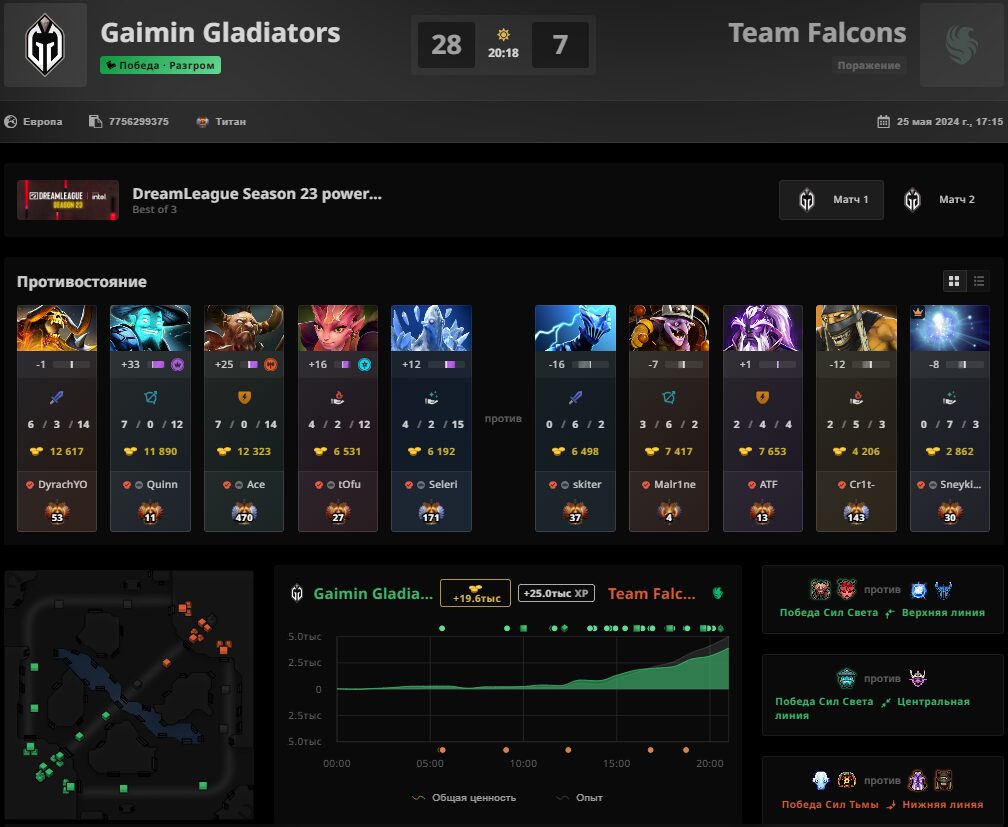This screenshot has width=1008, height=827.
Task: Click the +25.0тыс XP advantage badge
Action: tap(556, 593)
